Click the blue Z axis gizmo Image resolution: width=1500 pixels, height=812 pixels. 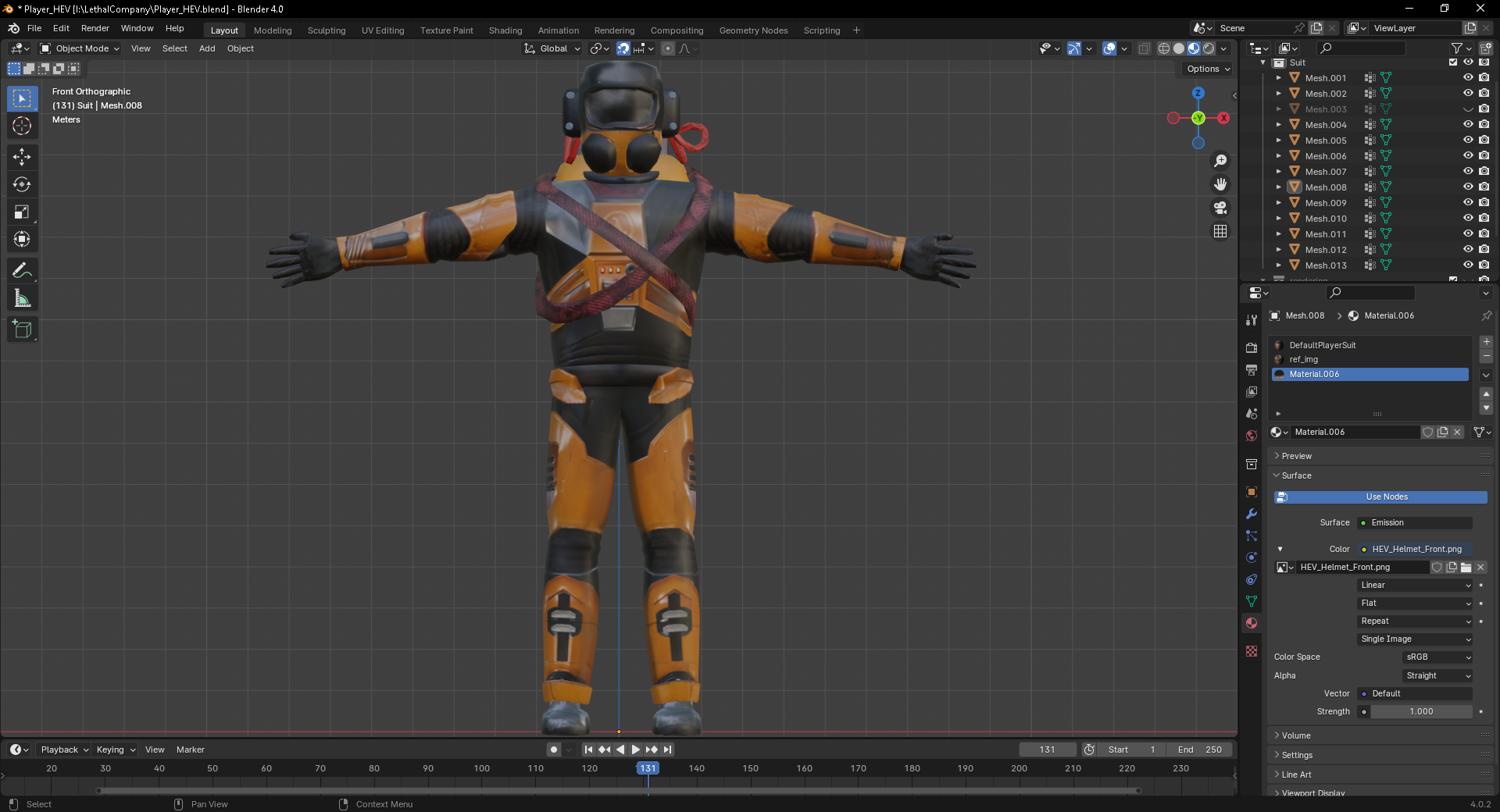coord(1198,93)
